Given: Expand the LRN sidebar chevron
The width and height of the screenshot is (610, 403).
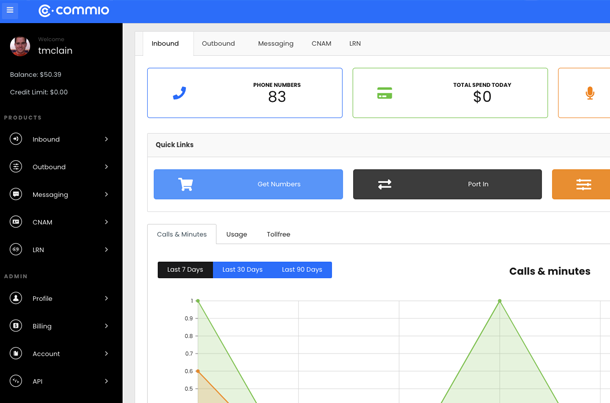Looking at the screenshot, I should pyautogui.click(x=106, y=249).
